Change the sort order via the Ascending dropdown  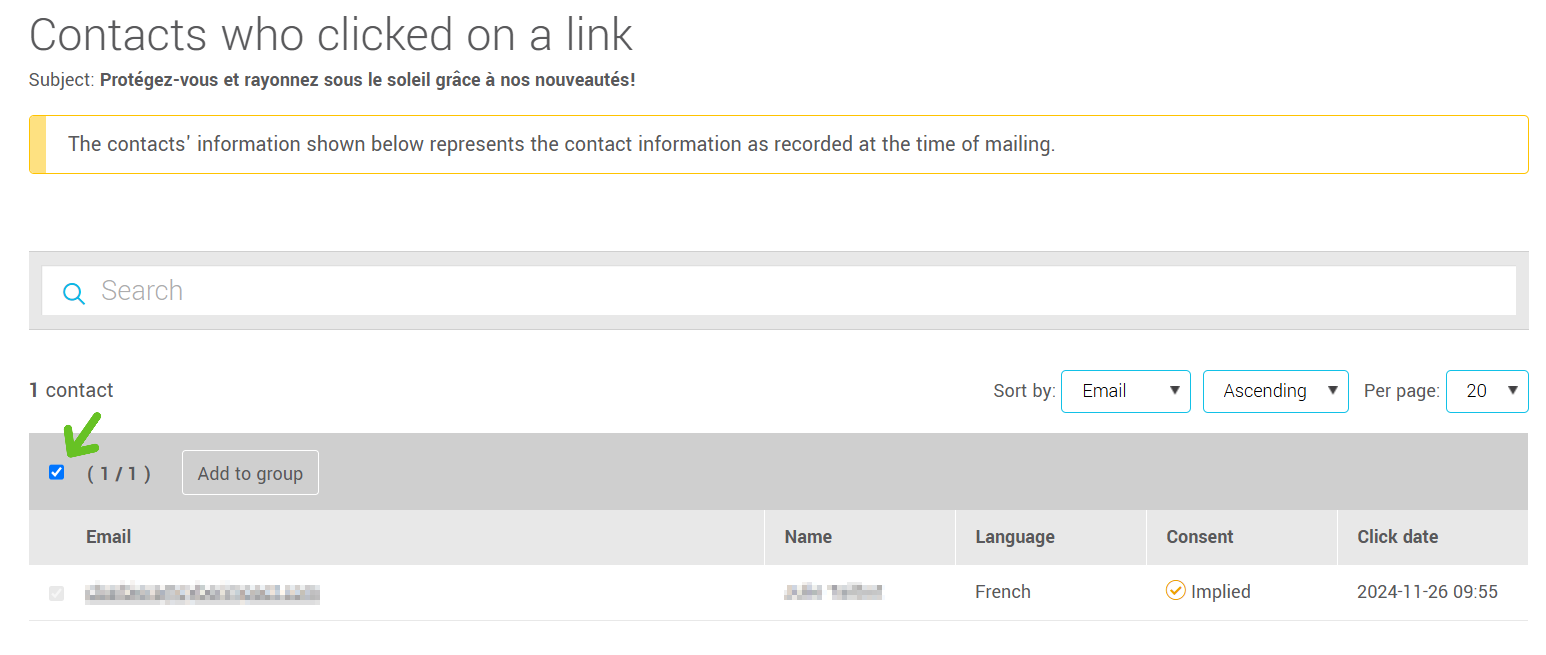pos(1276,391)
